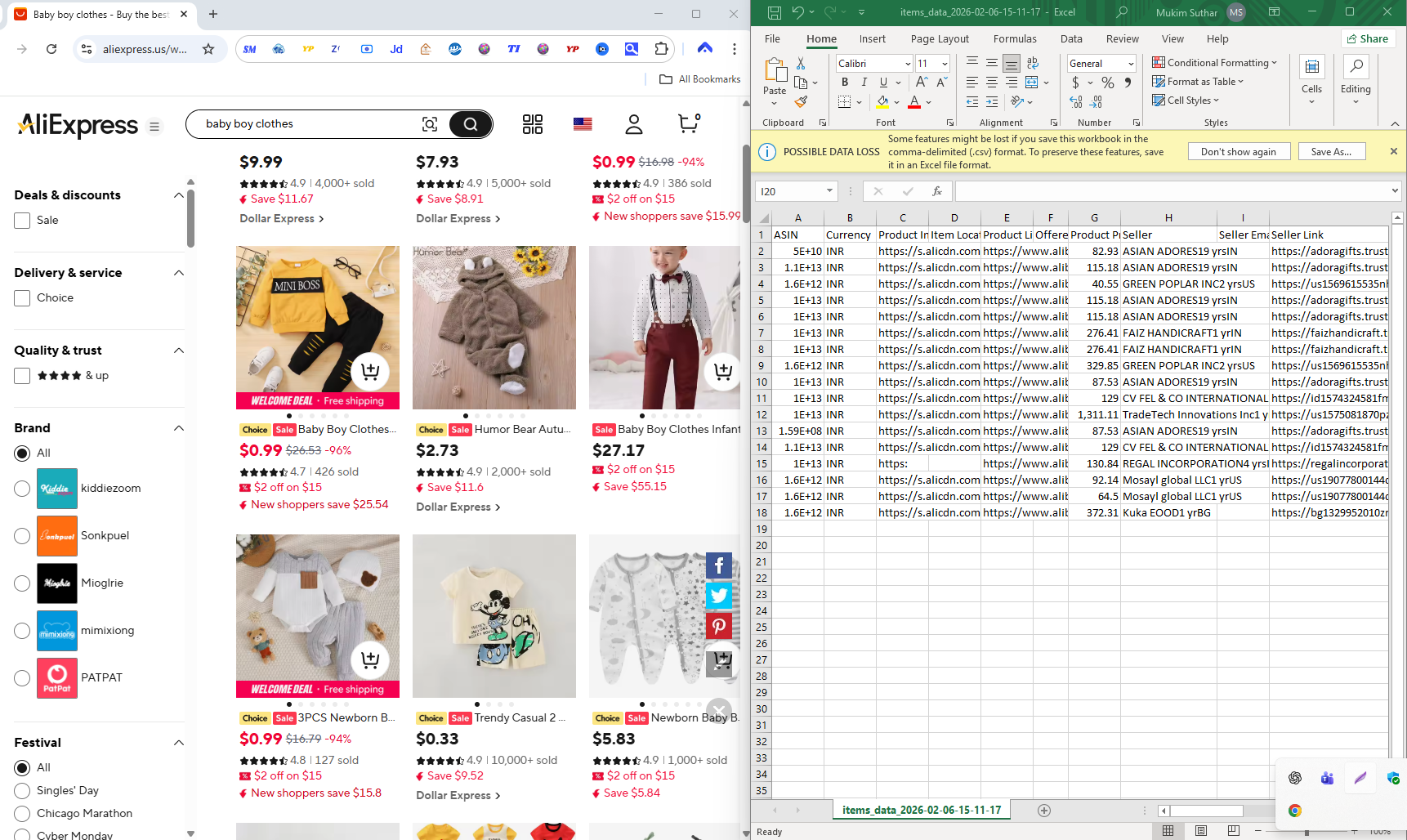This screenshot has height=840, width=1407.
Task: Click the Format as Table icon
Action: (1159, 81)
